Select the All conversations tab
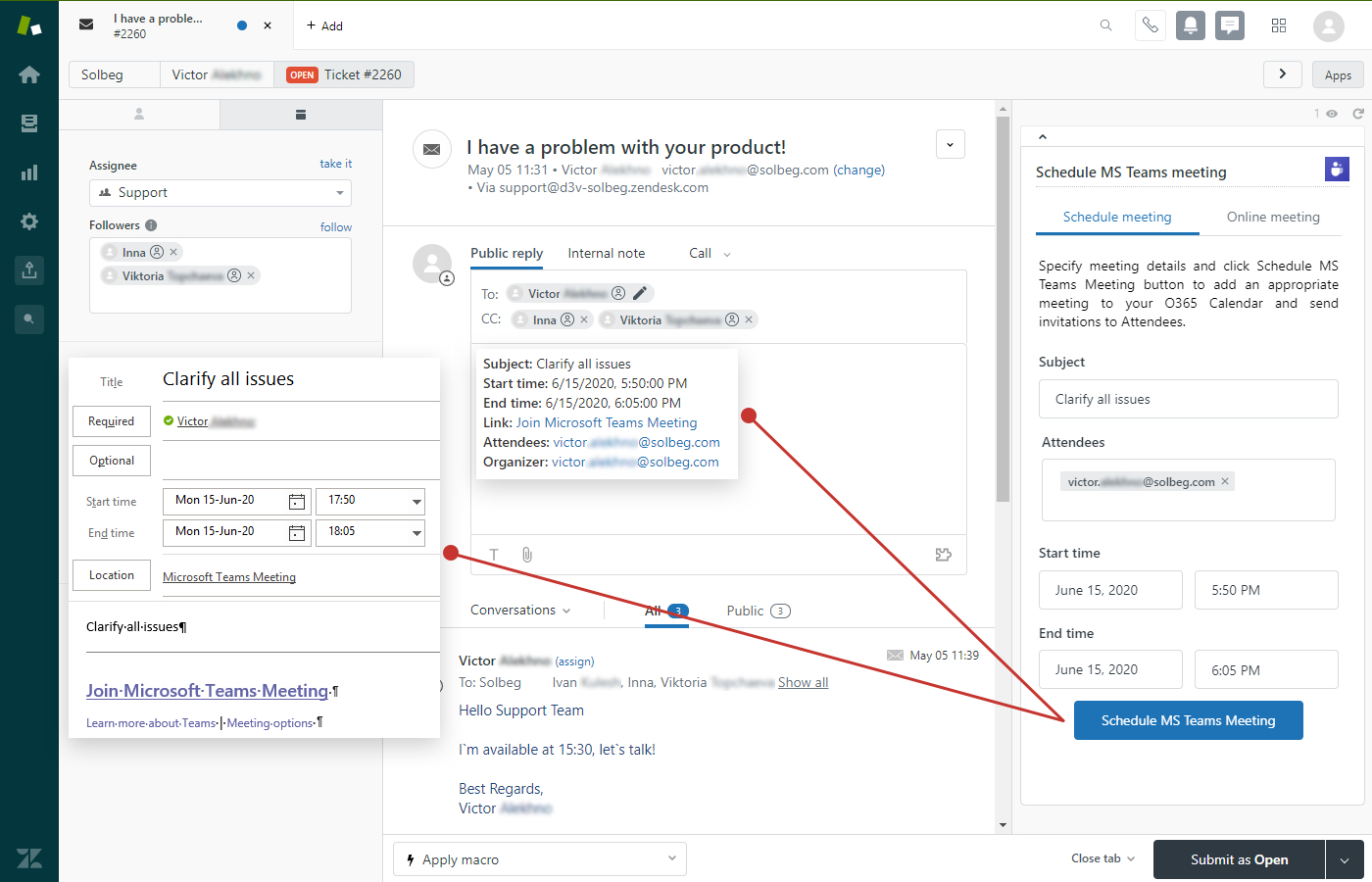 666,611
